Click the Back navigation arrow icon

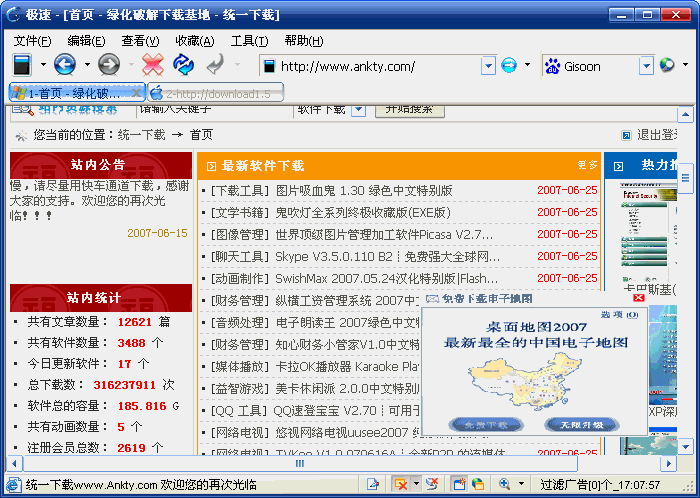tap(65, 66)
